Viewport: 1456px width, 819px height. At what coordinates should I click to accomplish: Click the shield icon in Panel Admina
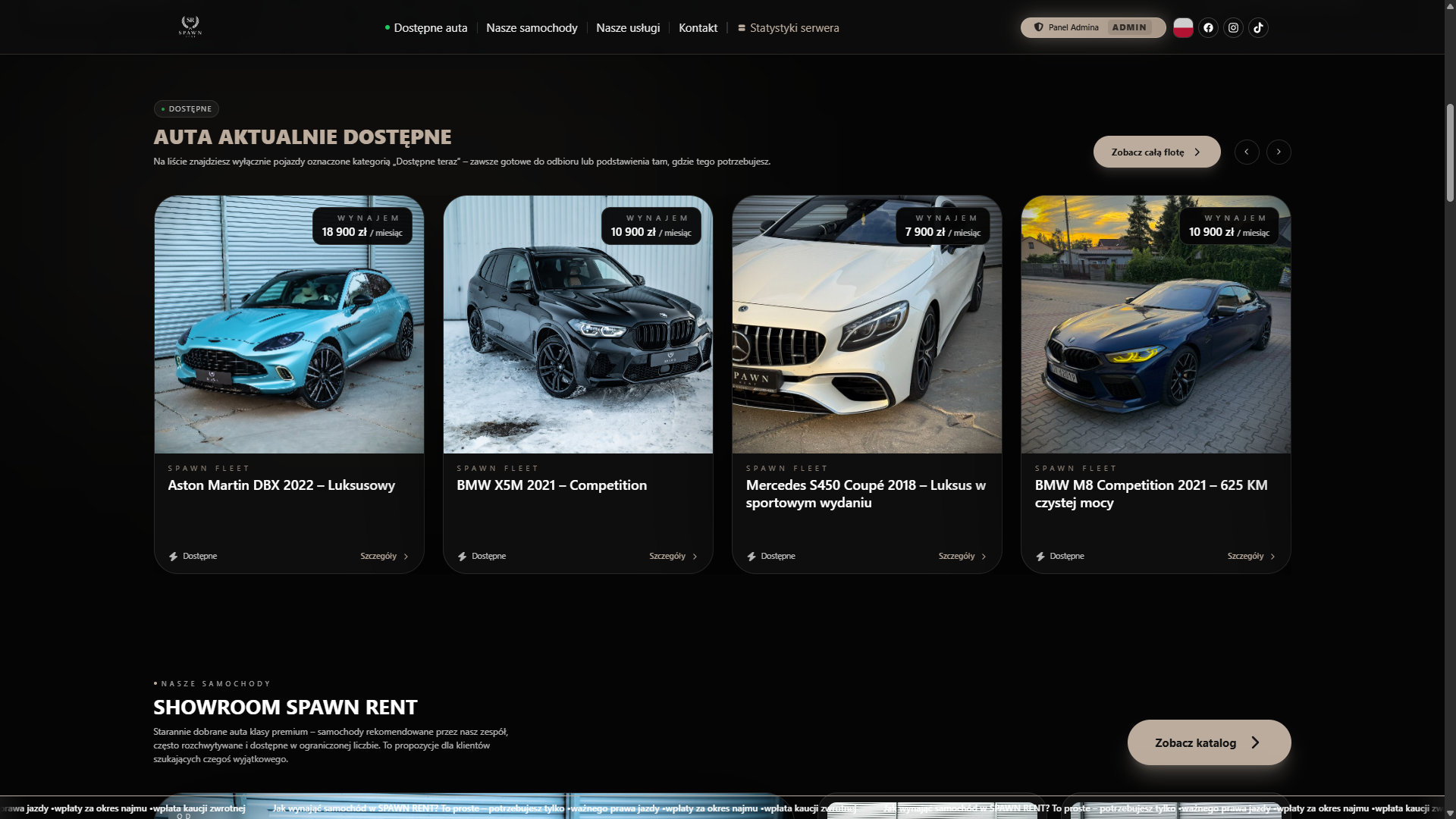(1038, 27)
